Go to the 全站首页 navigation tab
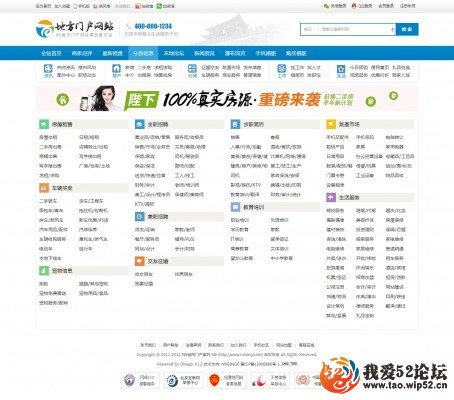The width and height of the screenshot is (454, 400). coord(51,53)
